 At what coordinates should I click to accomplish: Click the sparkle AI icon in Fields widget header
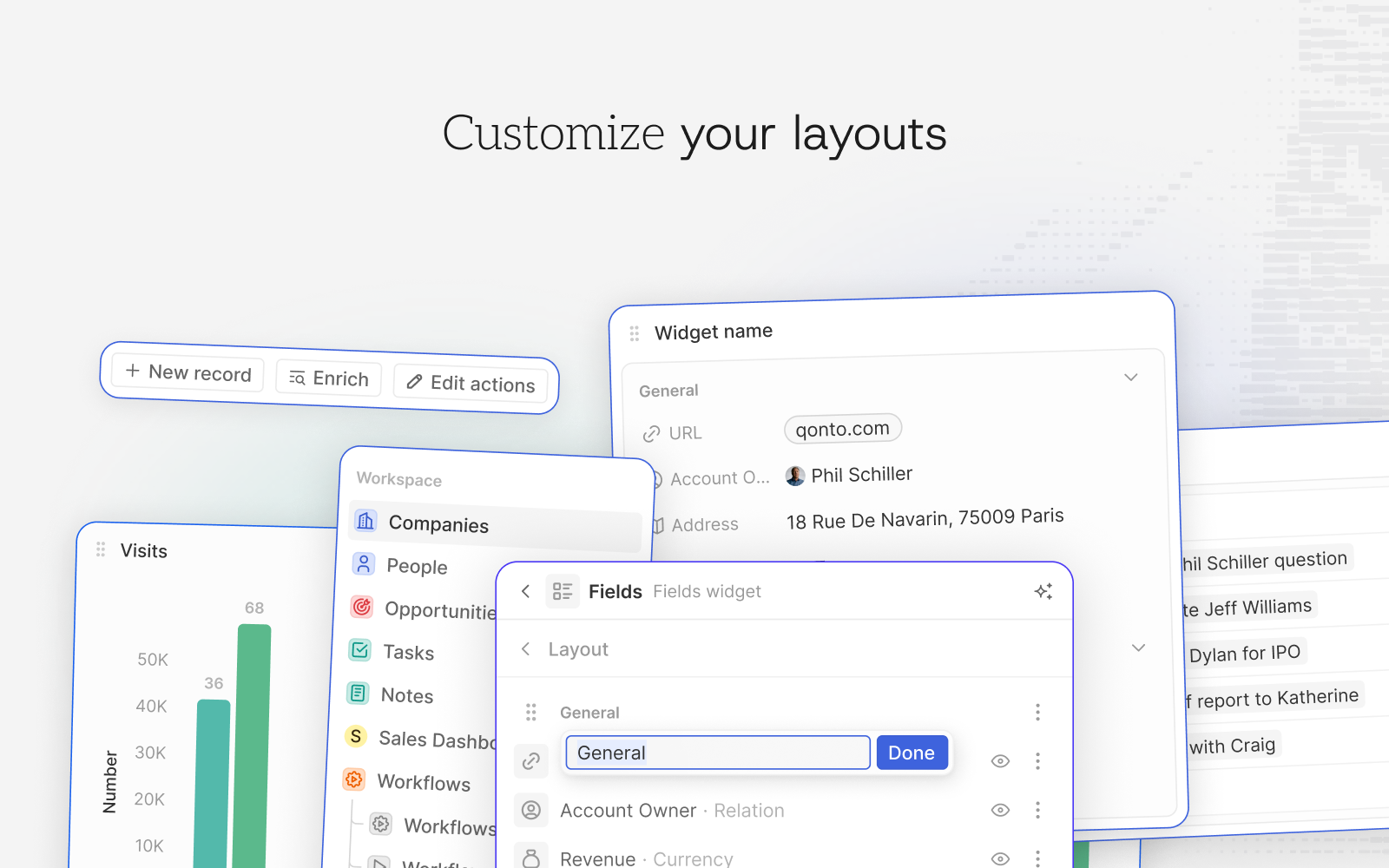(x=1044, y=591)
